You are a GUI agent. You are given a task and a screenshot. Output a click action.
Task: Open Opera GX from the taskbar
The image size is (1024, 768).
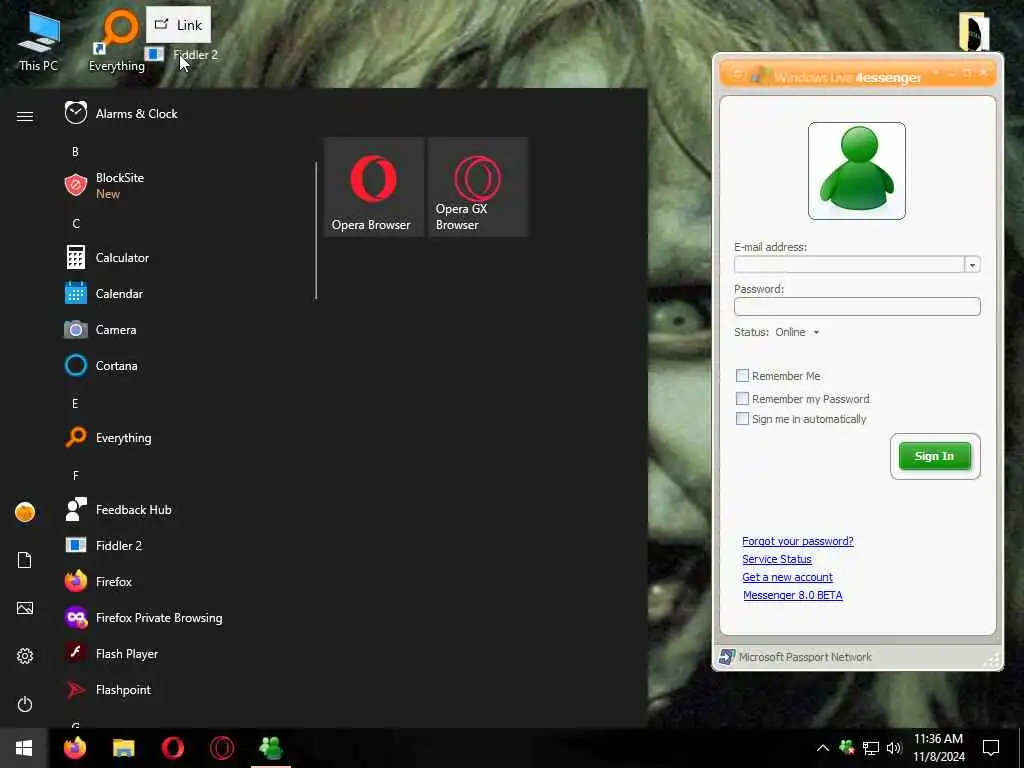click(222, 748)
